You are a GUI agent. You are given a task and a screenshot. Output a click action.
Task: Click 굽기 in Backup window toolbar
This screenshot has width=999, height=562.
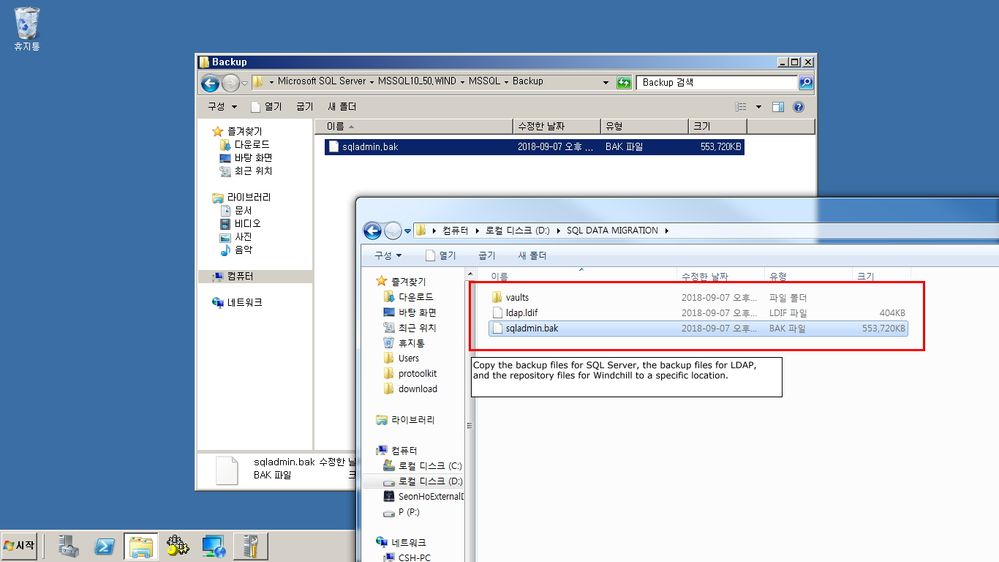(305, 106)
